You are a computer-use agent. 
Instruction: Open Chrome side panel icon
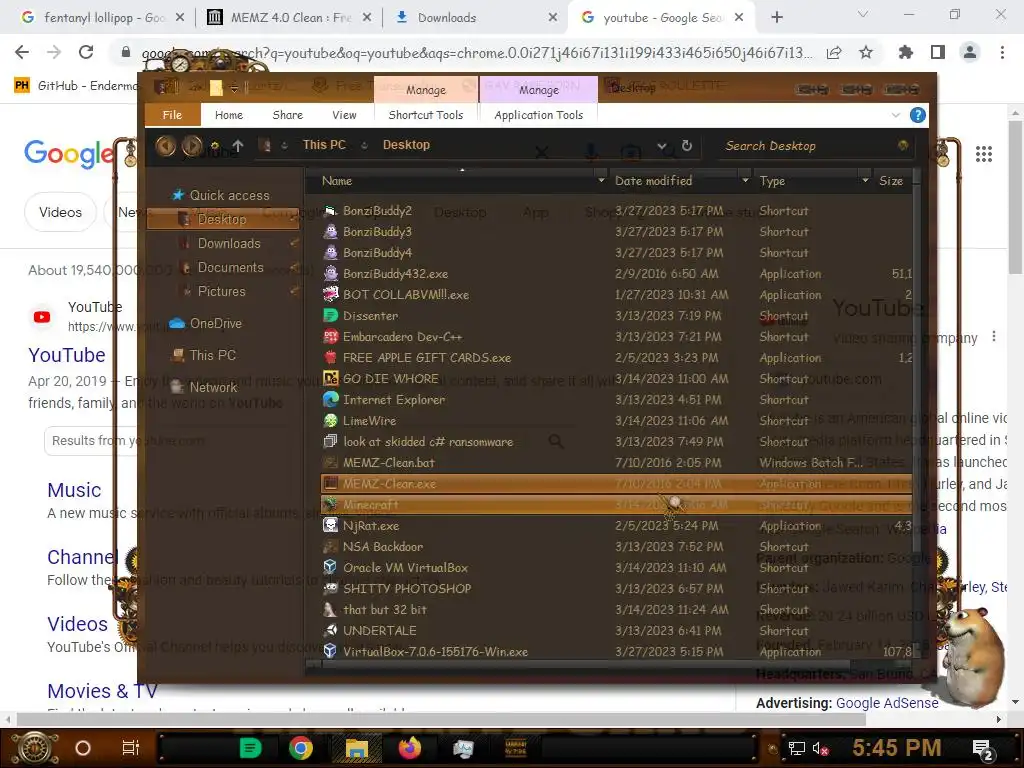coord(938,52)
